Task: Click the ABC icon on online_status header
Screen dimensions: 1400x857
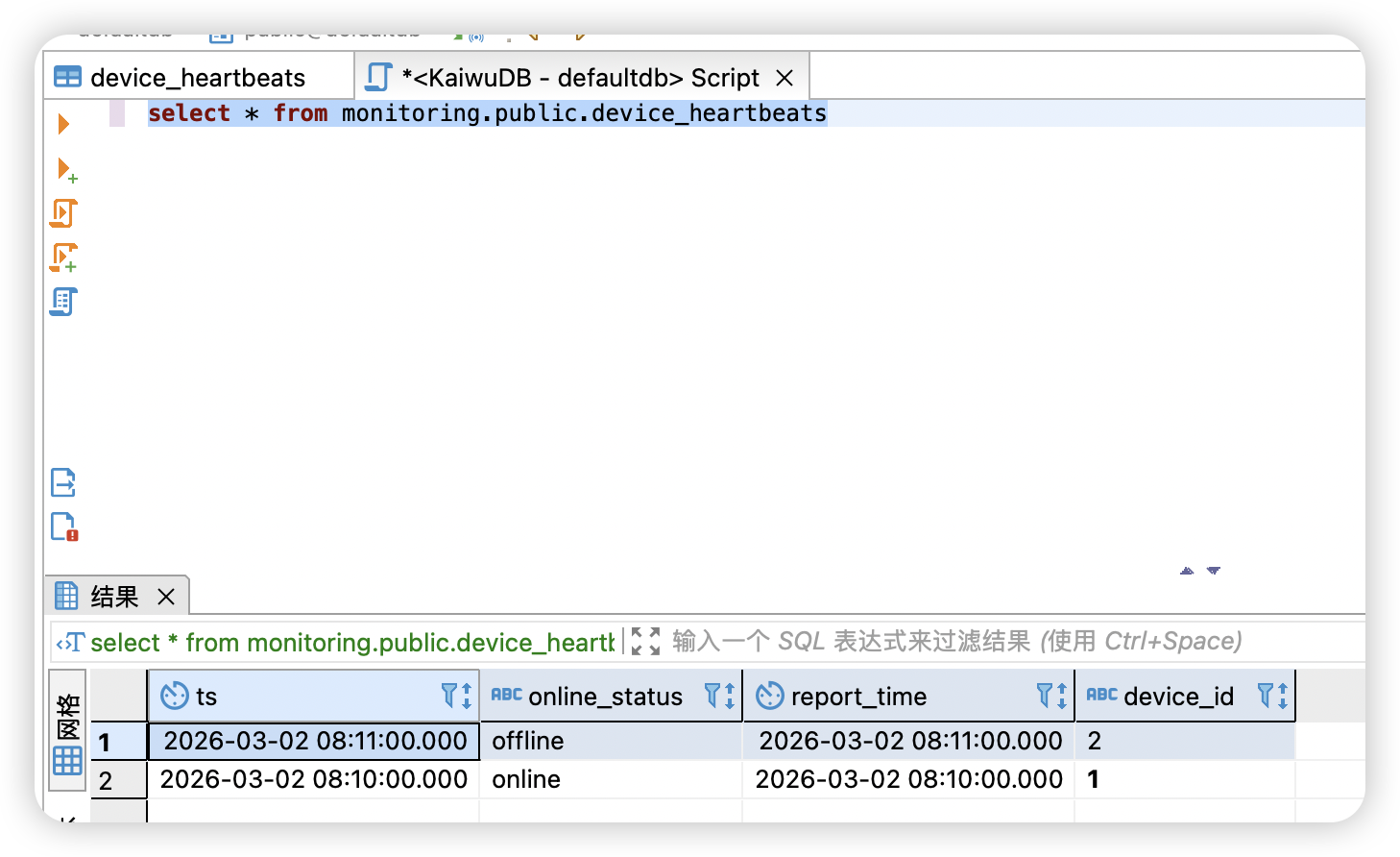Action: tap(507, 696)
